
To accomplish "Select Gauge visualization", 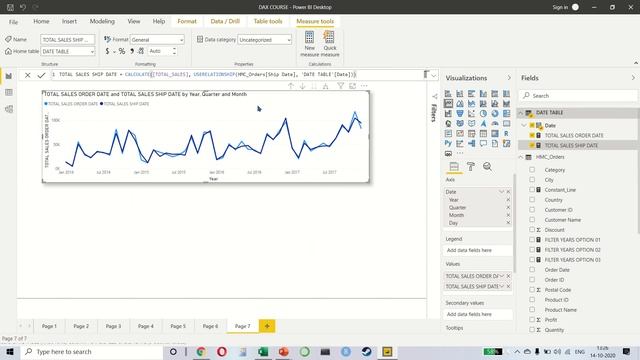I will coord(495,123).
